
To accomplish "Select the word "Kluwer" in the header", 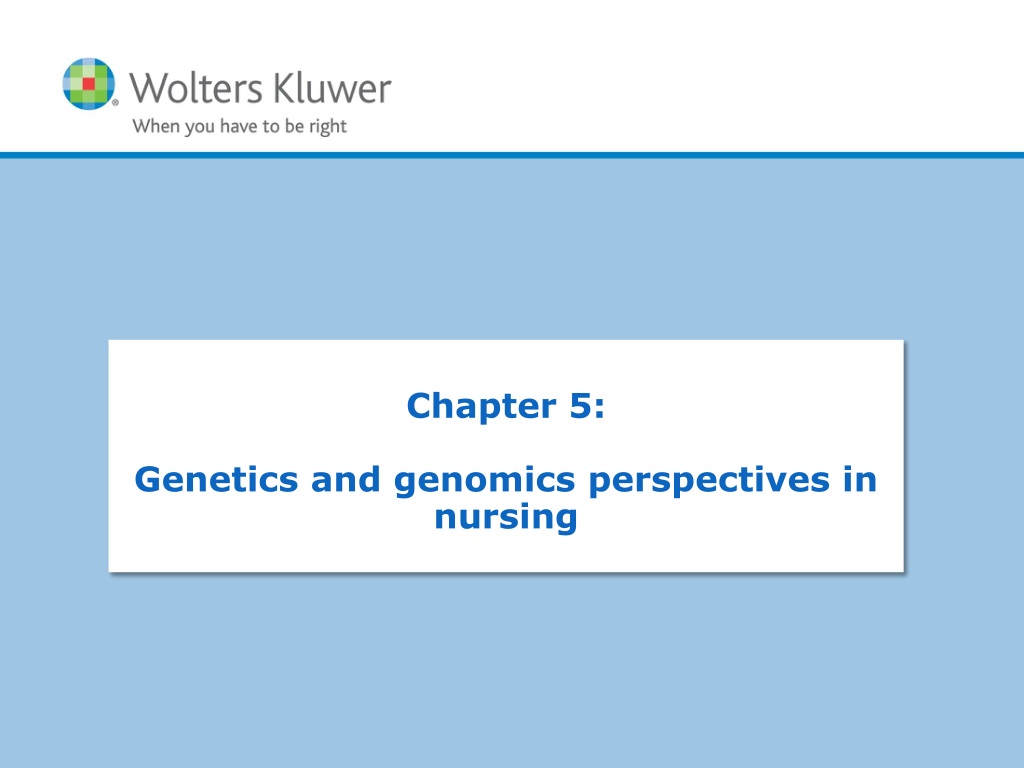I will [332, 88].
